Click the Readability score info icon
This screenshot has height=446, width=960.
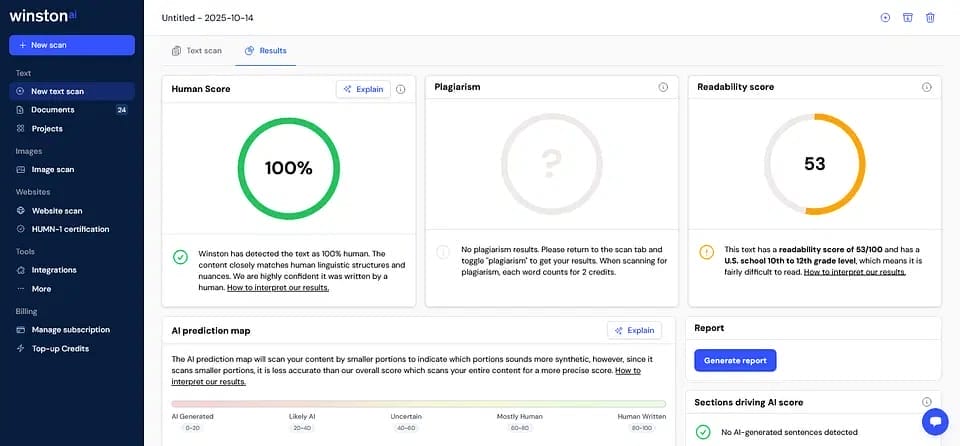(926, 88)
